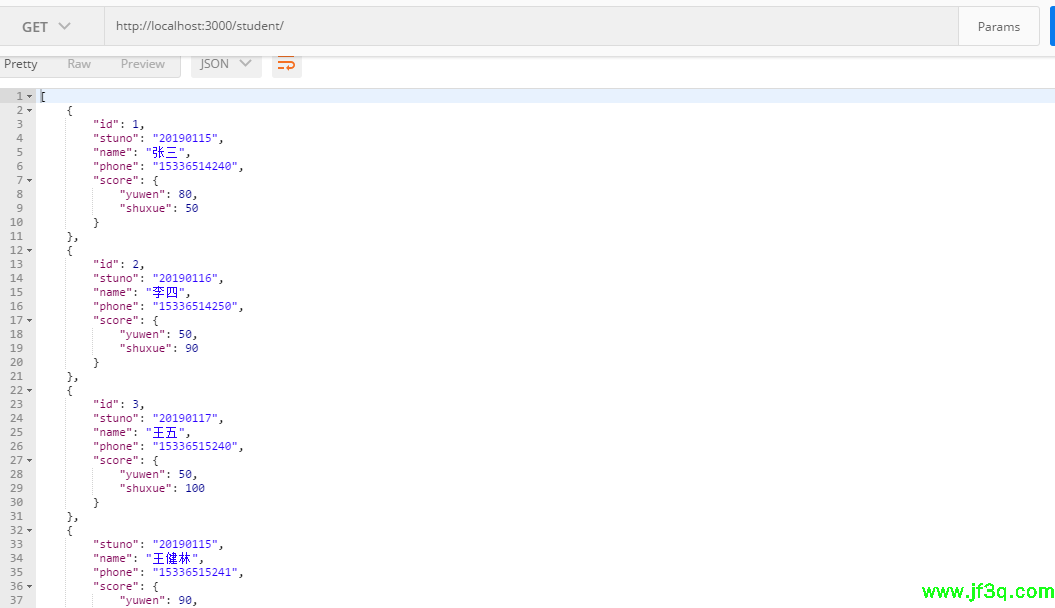This screenshot has width=1055, height=608.
Task: Open the Params editor button
Action: pos(998,27)
